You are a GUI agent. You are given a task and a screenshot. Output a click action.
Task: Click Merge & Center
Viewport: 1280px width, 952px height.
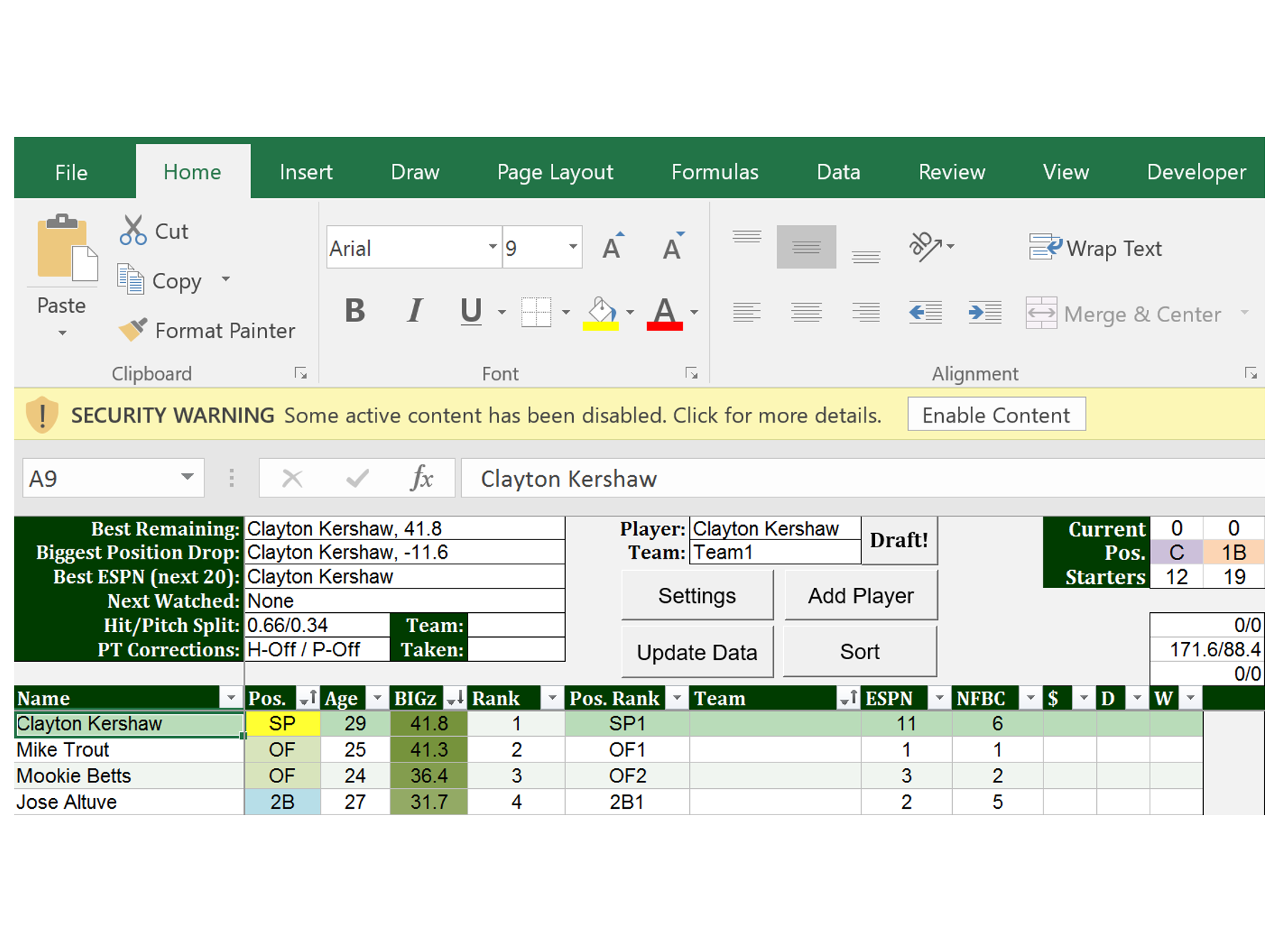tap(1124, 314)
